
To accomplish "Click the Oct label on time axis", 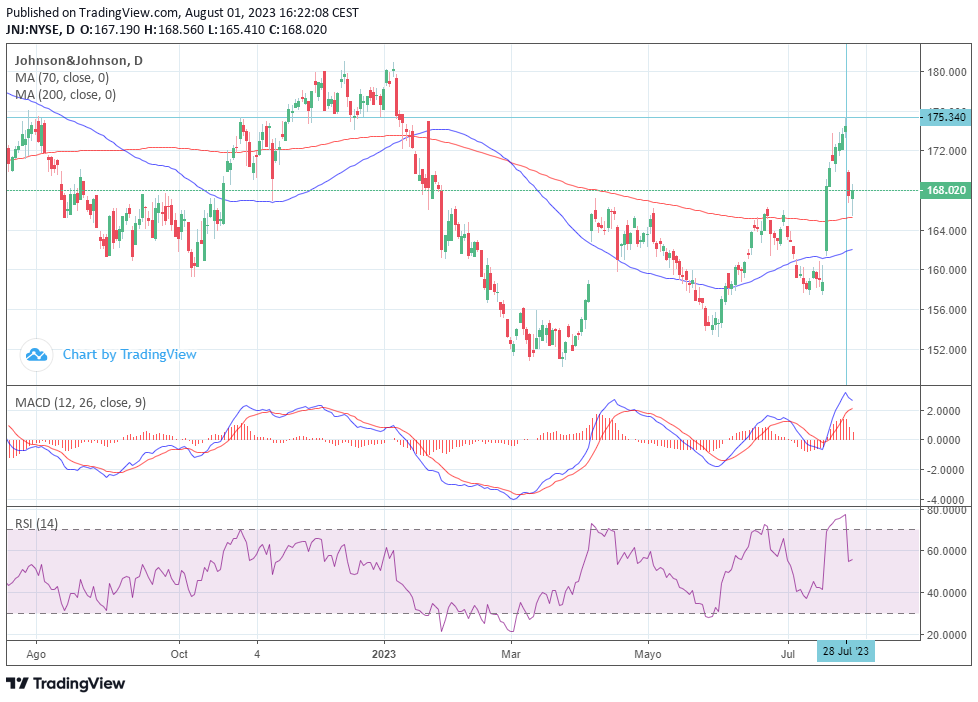I will click(x=179, y=654).
